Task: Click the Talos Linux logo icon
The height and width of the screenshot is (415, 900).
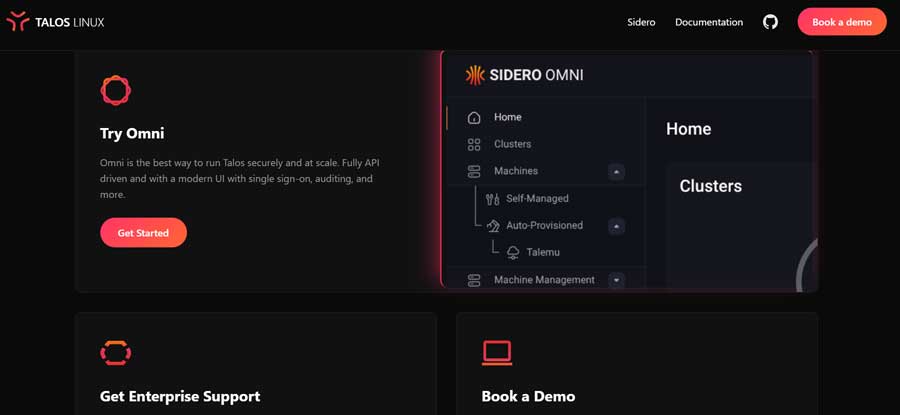Action: 17,22
